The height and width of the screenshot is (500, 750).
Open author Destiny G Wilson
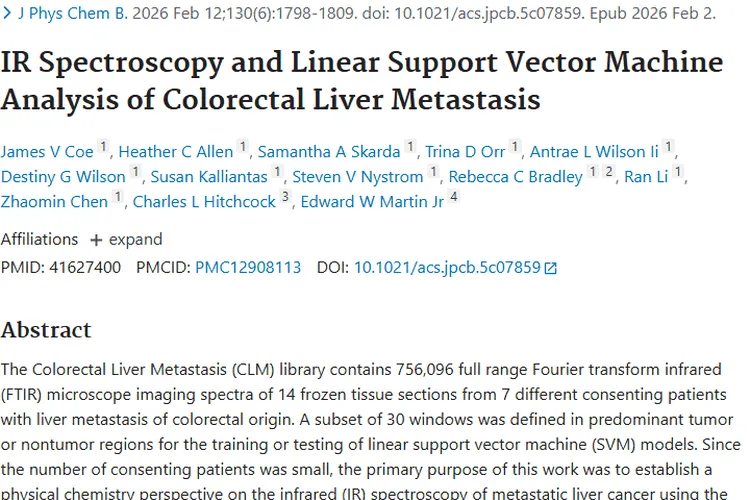[63, 177]
